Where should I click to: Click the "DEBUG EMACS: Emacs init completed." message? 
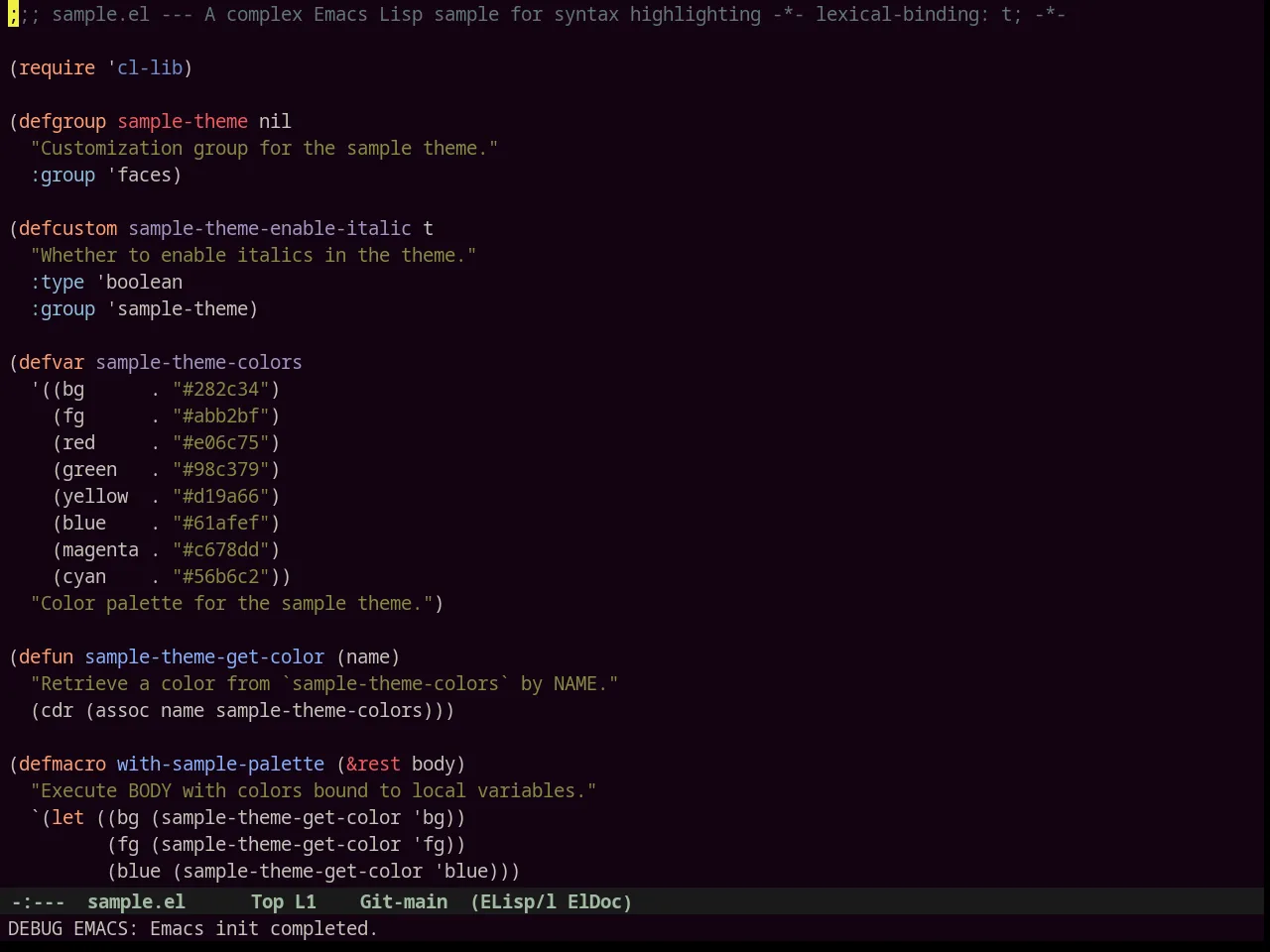(x=193, y=928)
